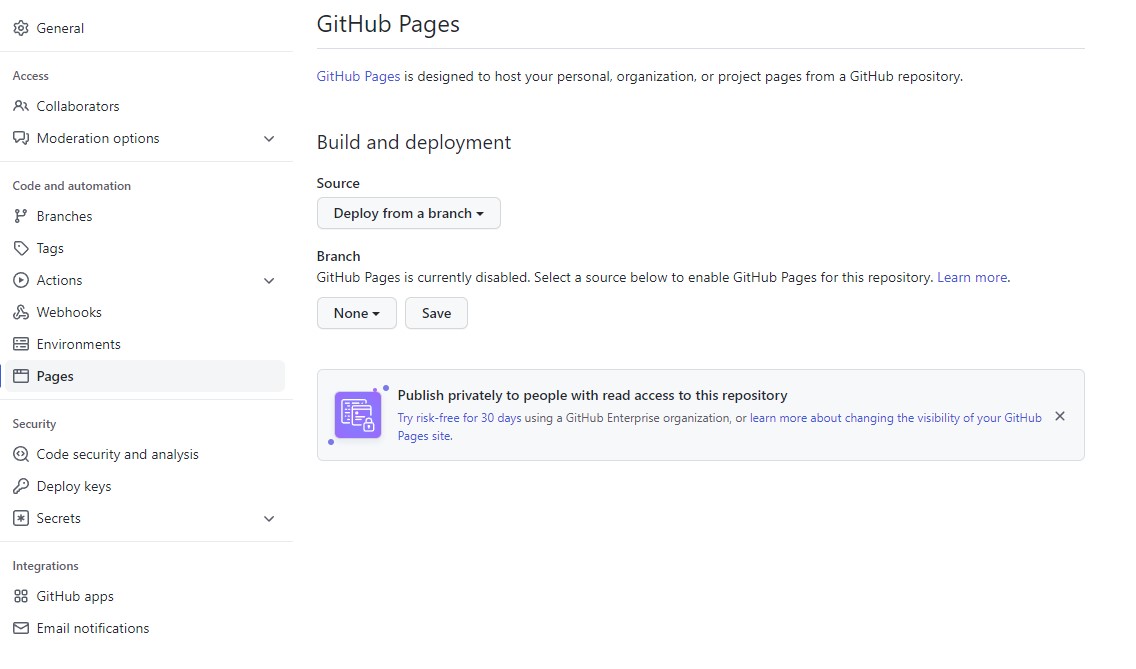1136x669 pixels.
Task: Click the Branches git-branch icon
Action: click(21, 217)
